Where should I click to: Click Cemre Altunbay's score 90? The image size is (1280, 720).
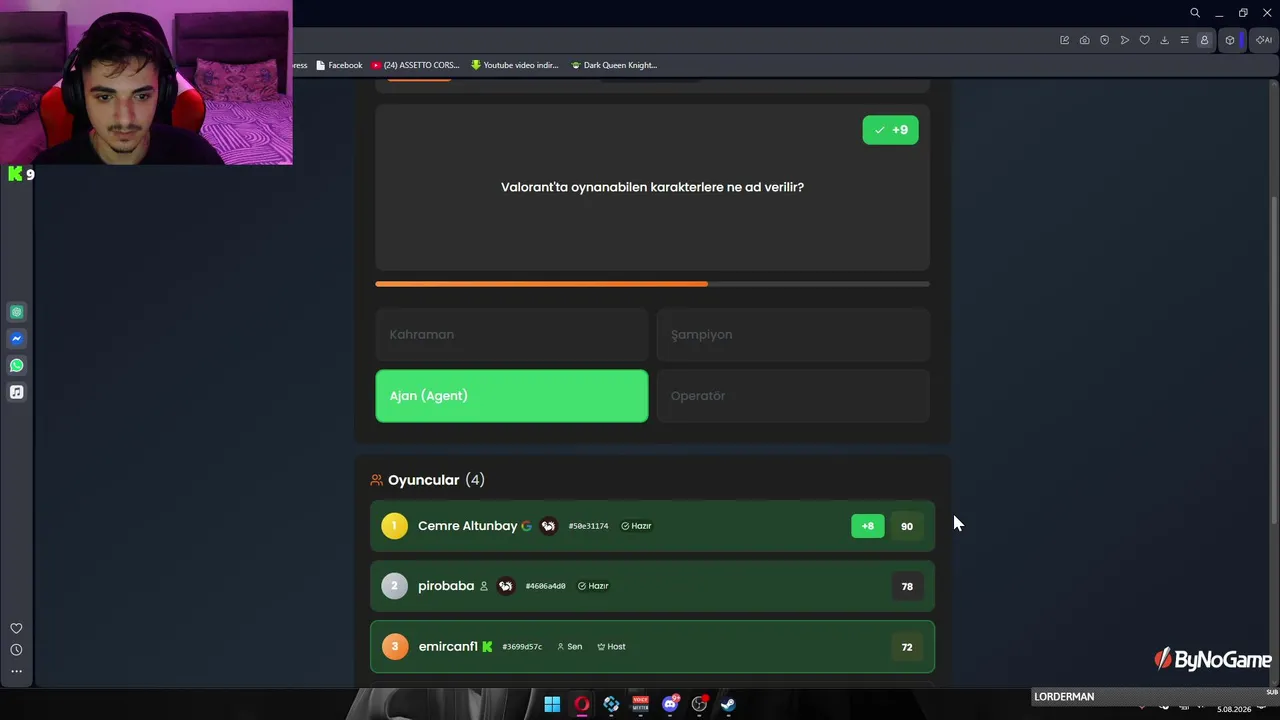[x=907, y=526]
